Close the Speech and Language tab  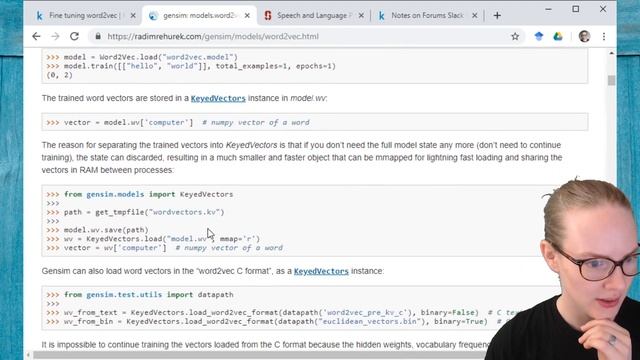click(x=361, y=16)
